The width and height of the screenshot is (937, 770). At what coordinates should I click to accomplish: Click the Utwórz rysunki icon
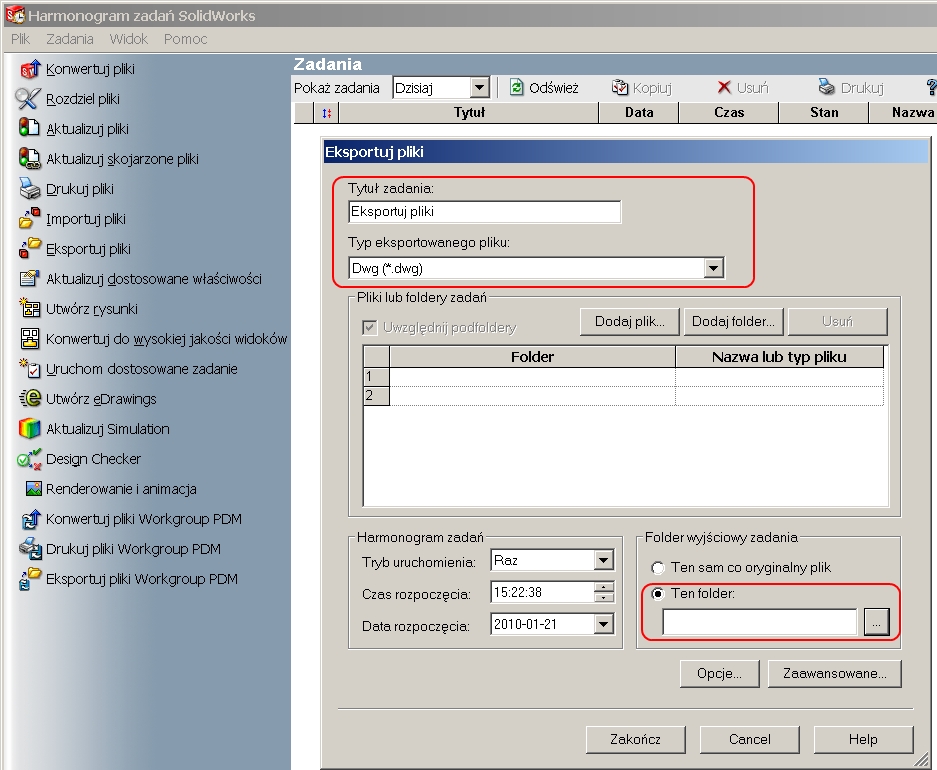click(29, 308)
